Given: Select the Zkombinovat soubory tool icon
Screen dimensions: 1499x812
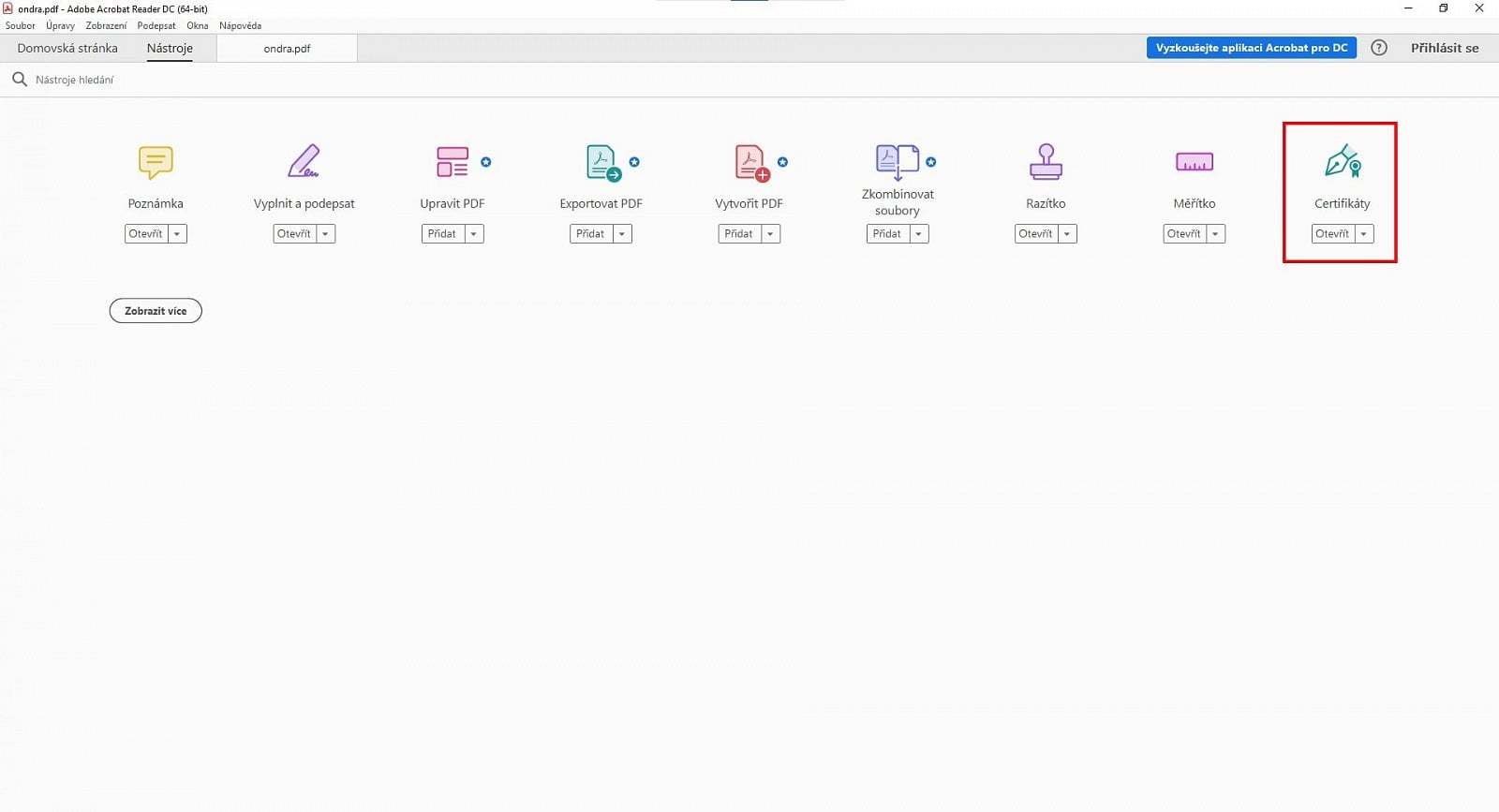Looking at the screenshot, I should 898,162.
